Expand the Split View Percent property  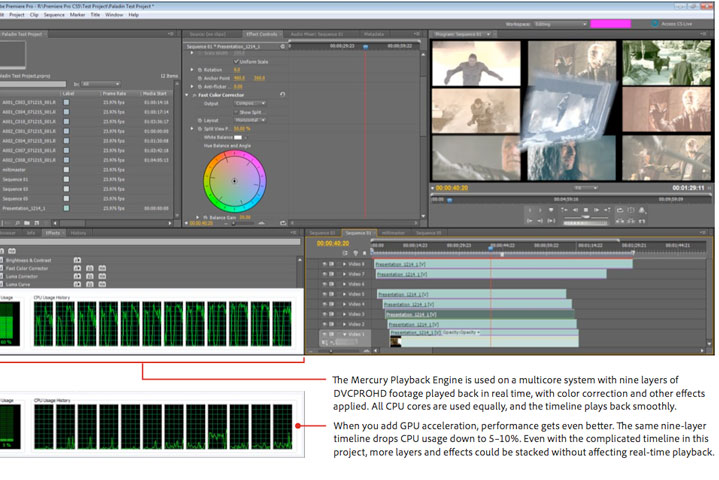click(192, 129)
